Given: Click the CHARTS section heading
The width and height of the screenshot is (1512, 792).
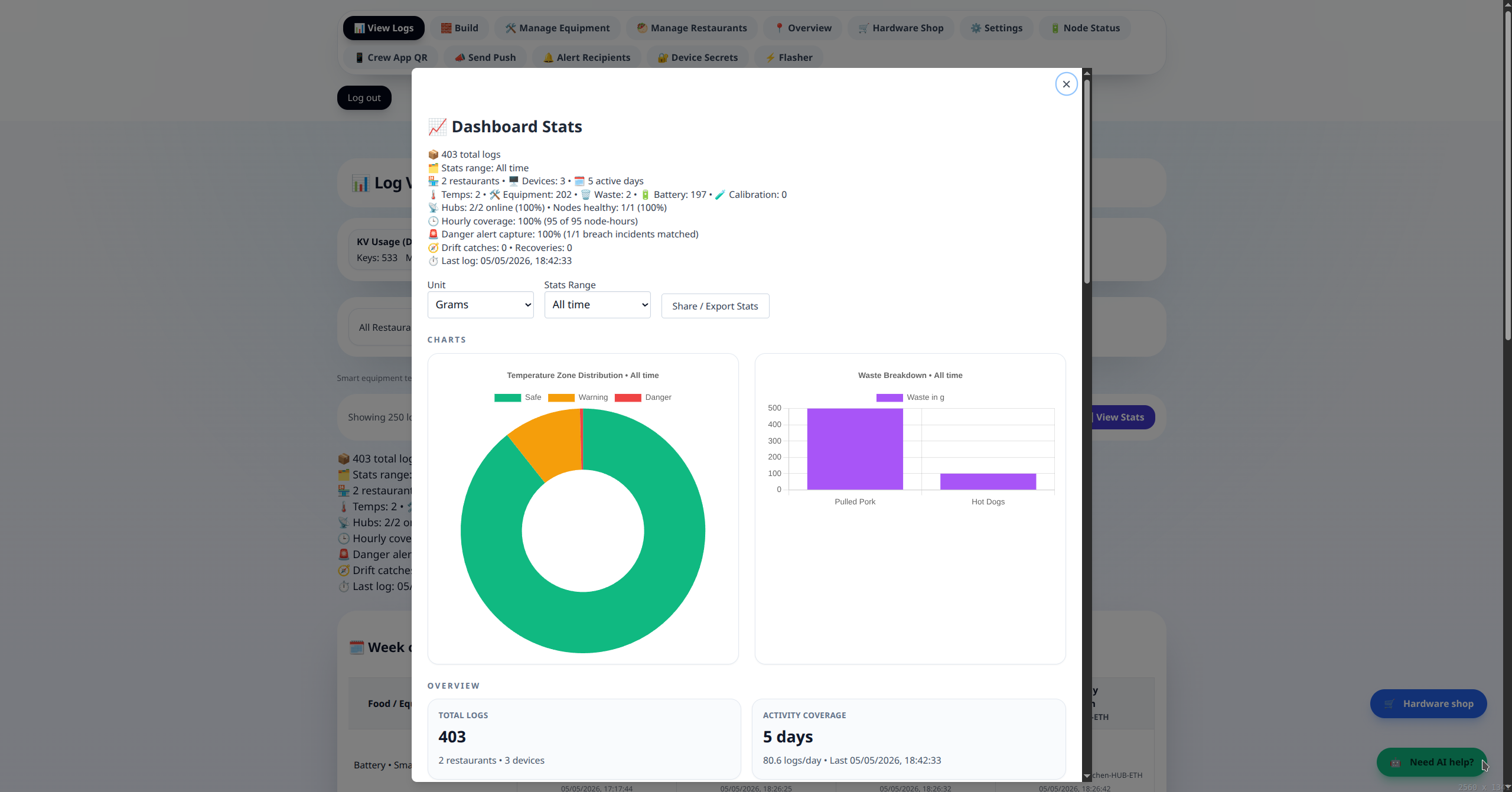Looking at the screenshot, I should point(447,340).
